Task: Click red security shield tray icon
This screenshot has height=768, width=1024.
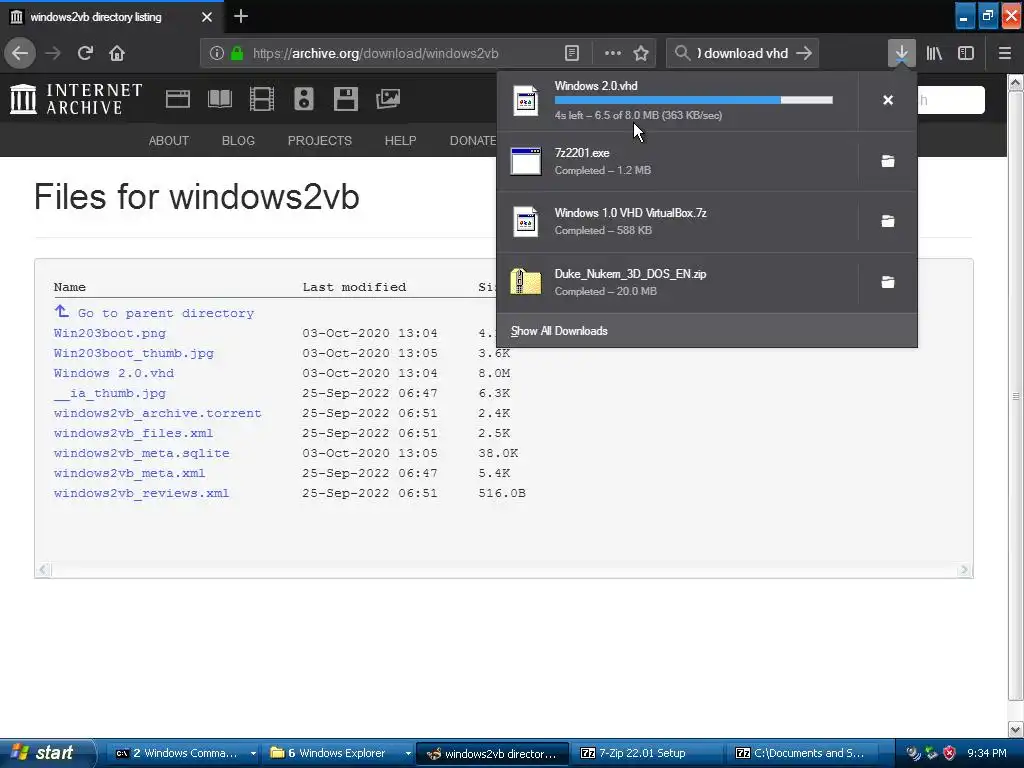Action: tap(950, 753)
